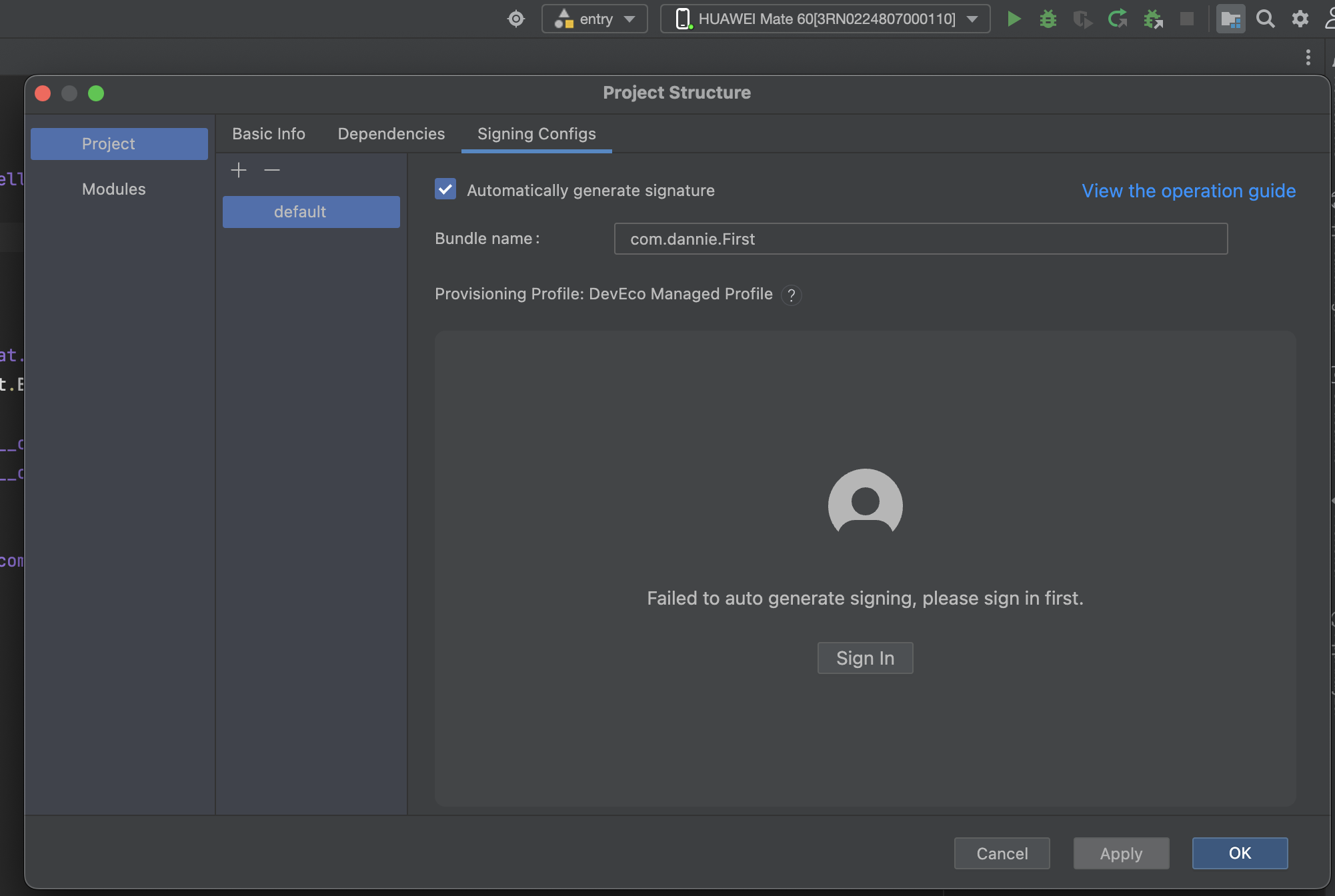Open View the operation guide link
The image size is (1335, 896).
pyautogui.click(x=1188, y=191)
